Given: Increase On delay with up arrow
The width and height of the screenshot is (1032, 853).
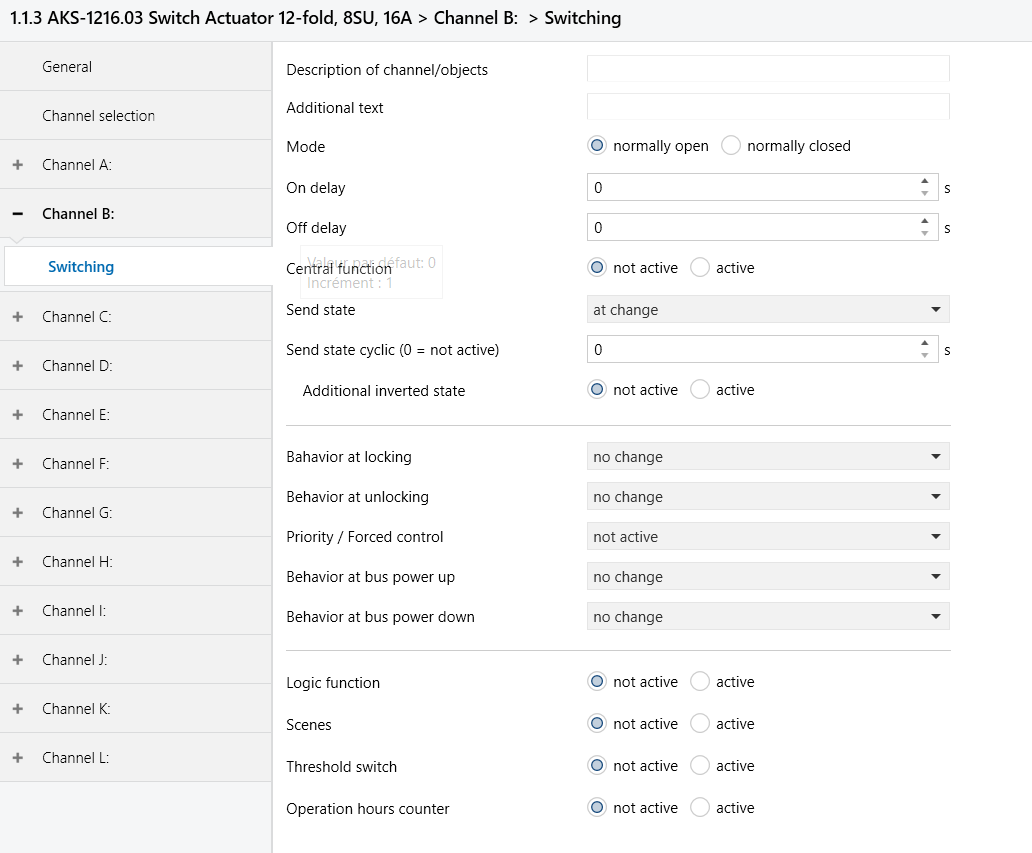Looking at the screenshot, I should point(925,181).
